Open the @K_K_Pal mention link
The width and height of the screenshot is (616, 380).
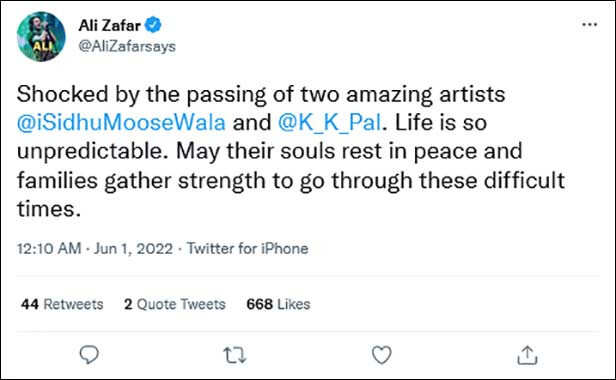329,123
